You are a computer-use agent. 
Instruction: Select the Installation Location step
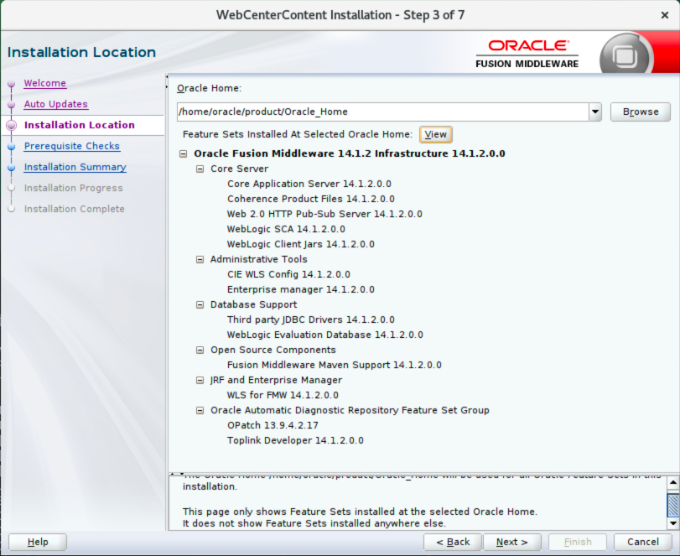[79, 125]
